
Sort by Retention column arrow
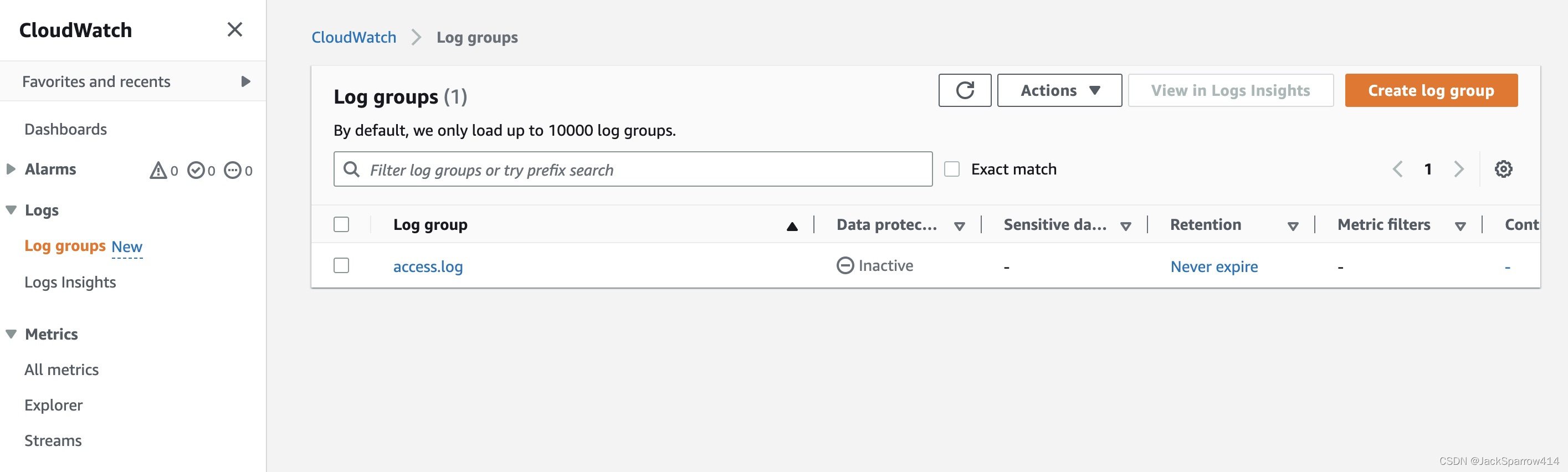pyautogui.click(x=1293, y=226)
